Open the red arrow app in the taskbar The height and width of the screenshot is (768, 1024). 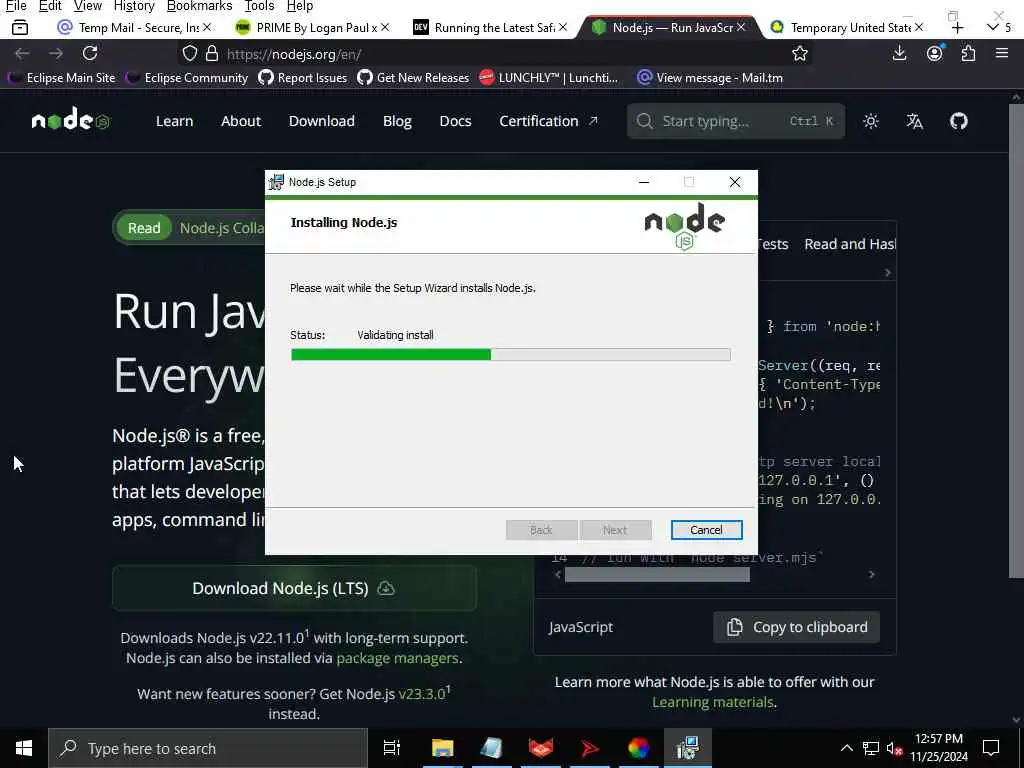pyautogui.click(x=590, y=748)
